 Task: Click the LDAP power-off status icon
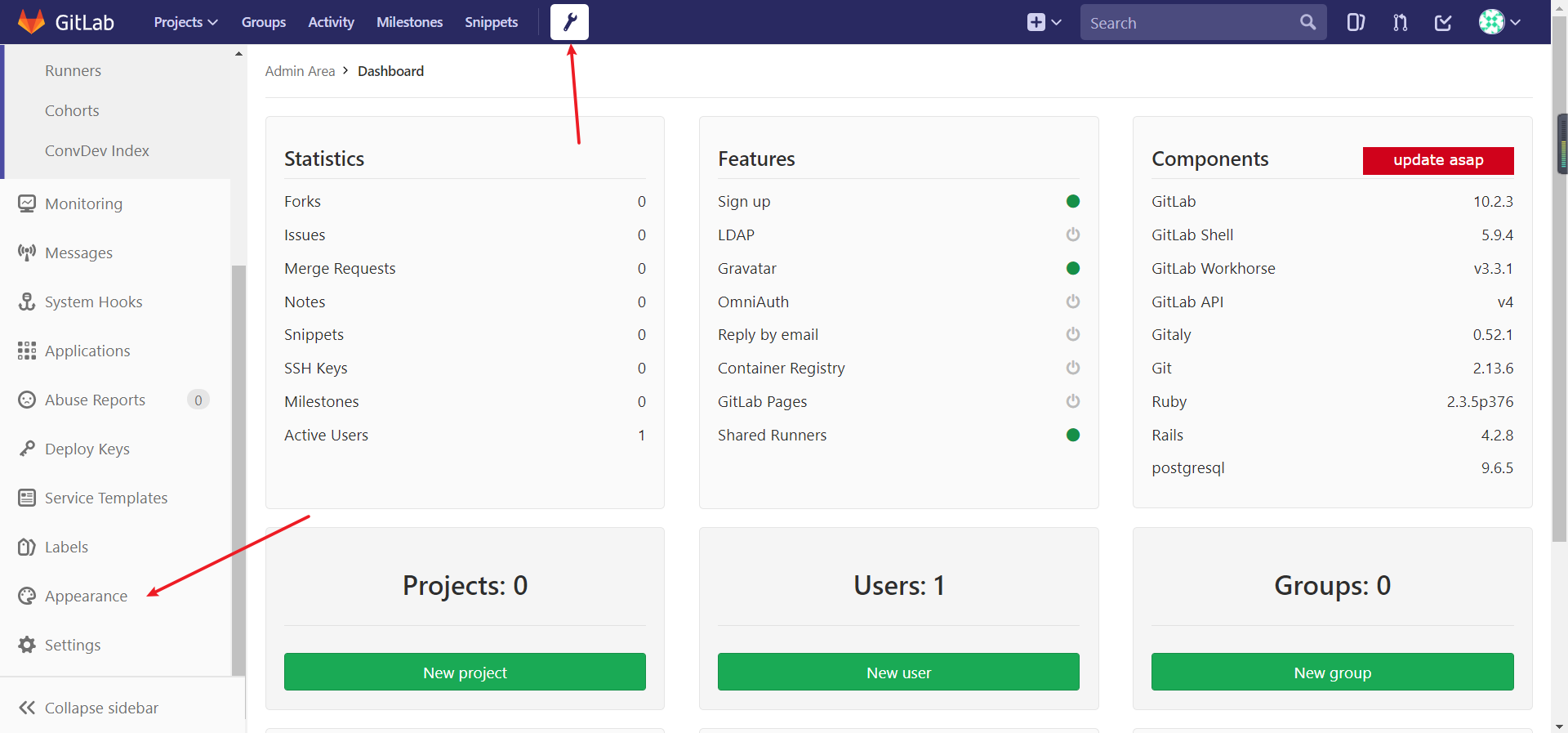pos(1073,235)
